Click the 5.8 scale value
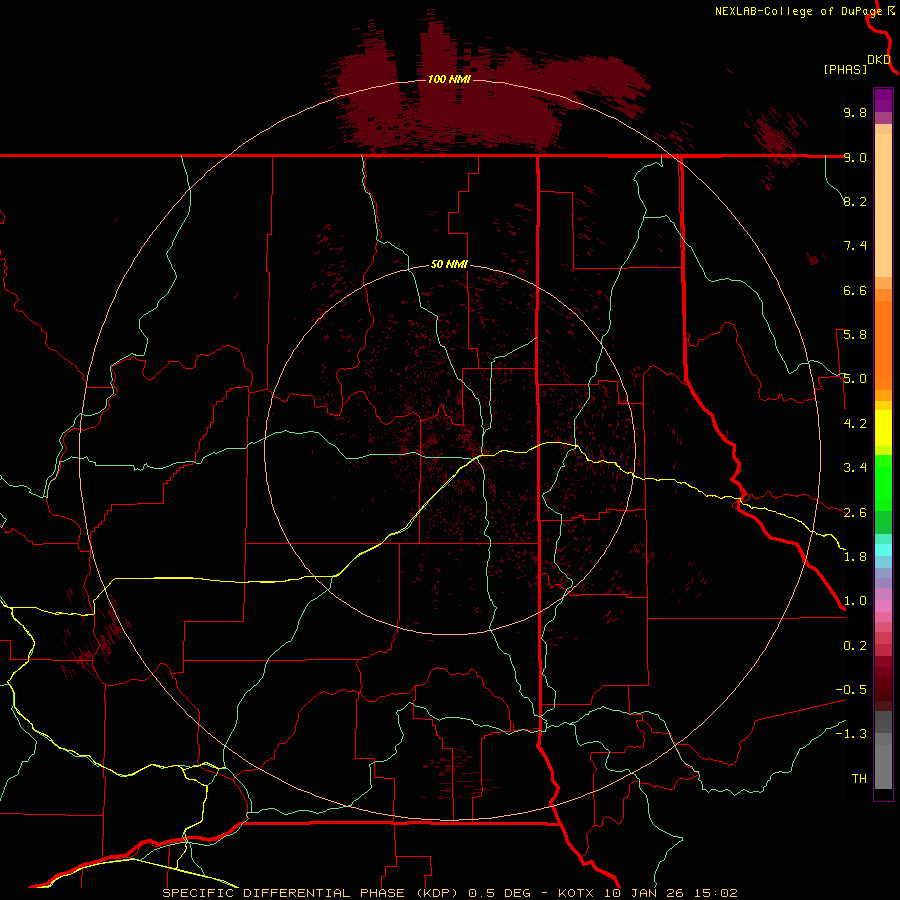The width and height of the screenshot is (900, 900). (x=855, y=335)
